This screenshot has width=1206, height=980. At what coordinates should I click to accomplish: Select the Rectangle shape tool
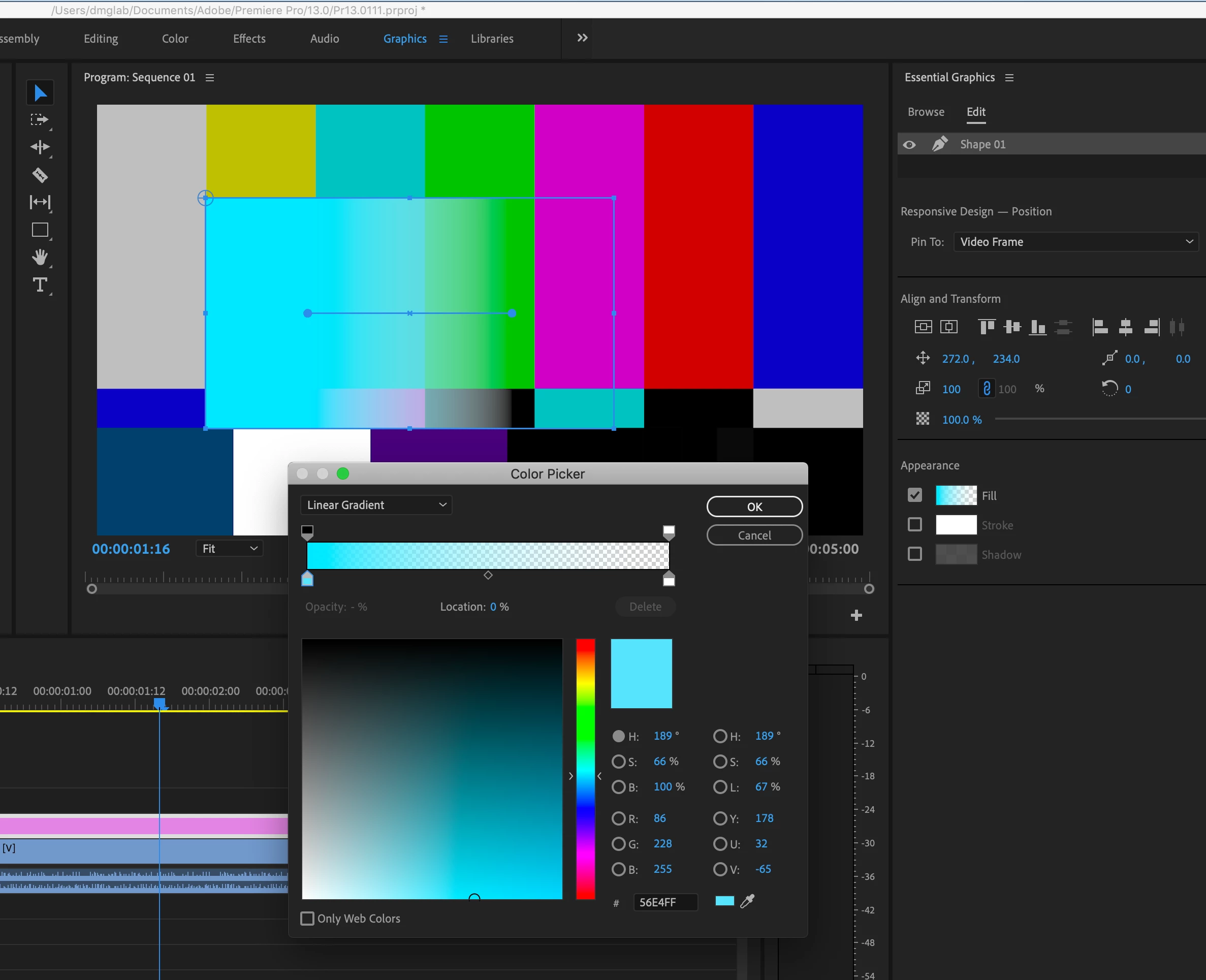(x=40, y=230)
